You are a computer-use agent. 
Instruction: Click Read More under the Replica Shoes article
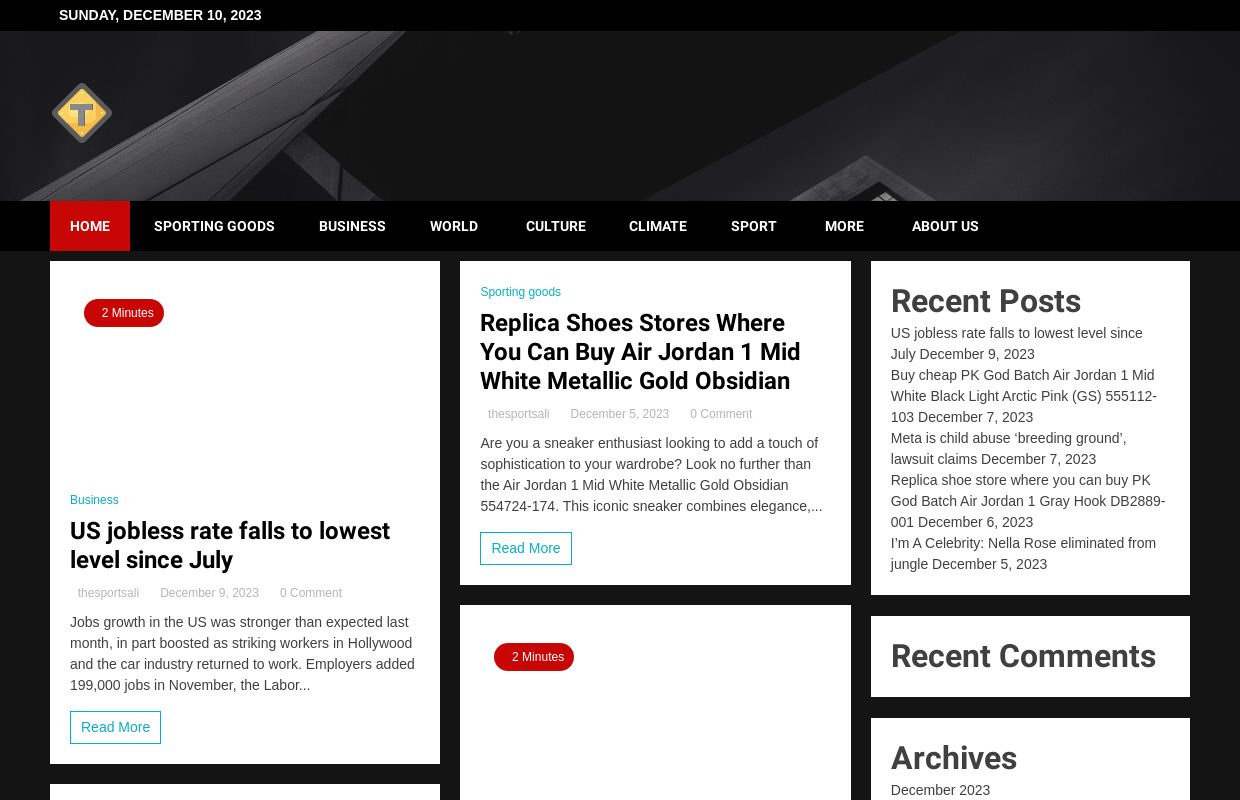pyautogui.click(x=526, y=548)
